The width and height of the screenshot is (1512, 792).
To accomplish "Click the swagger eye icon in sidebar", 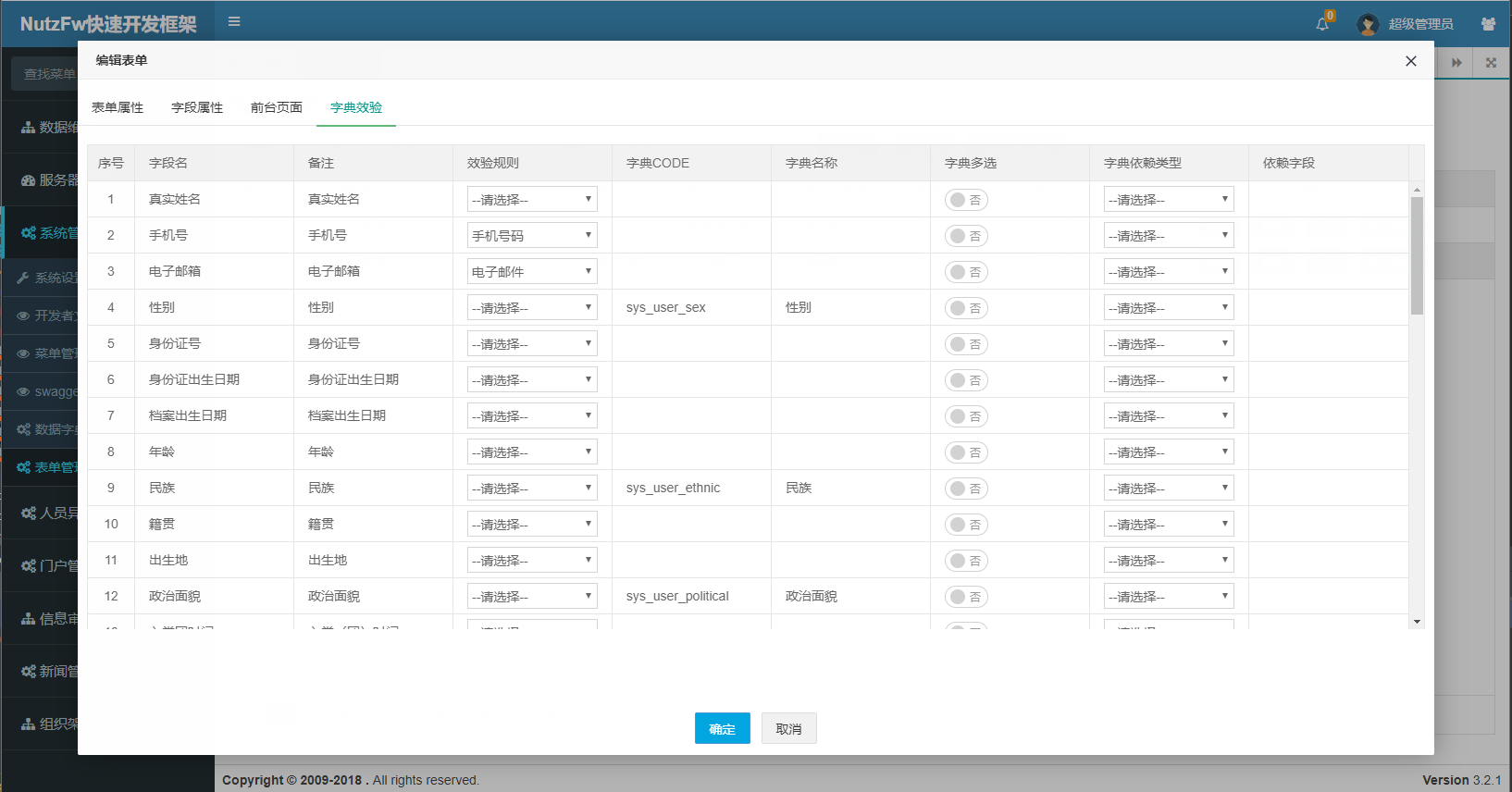I will [x=23, y=391].
